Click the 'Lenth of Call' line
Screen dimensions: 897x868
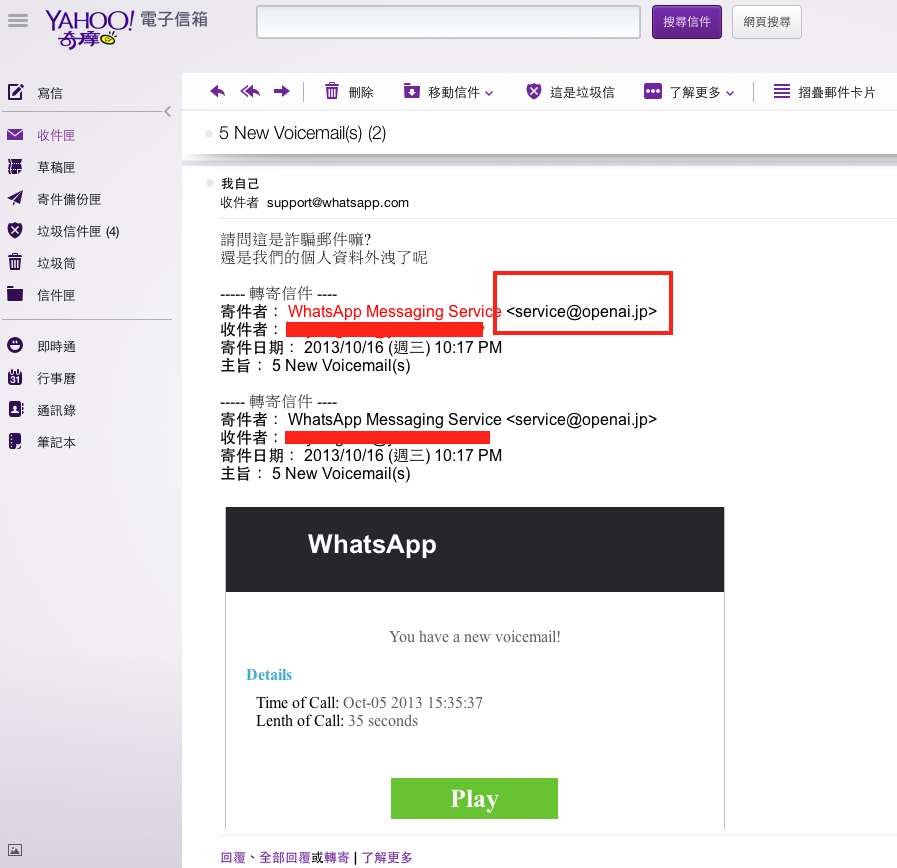(x=337, y=720)
